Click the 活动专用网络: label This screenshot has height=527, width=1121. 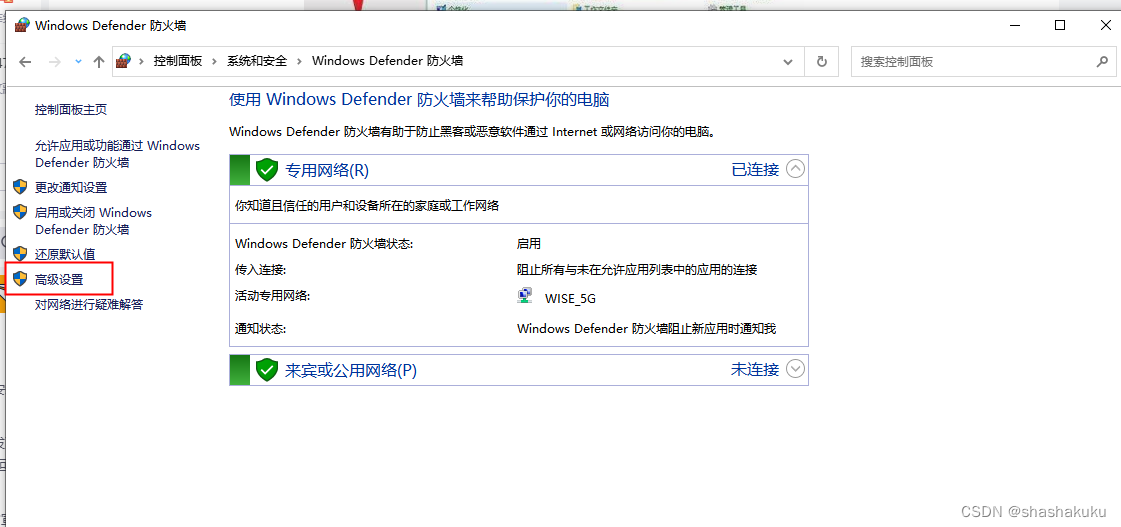(x=272, y=295)
